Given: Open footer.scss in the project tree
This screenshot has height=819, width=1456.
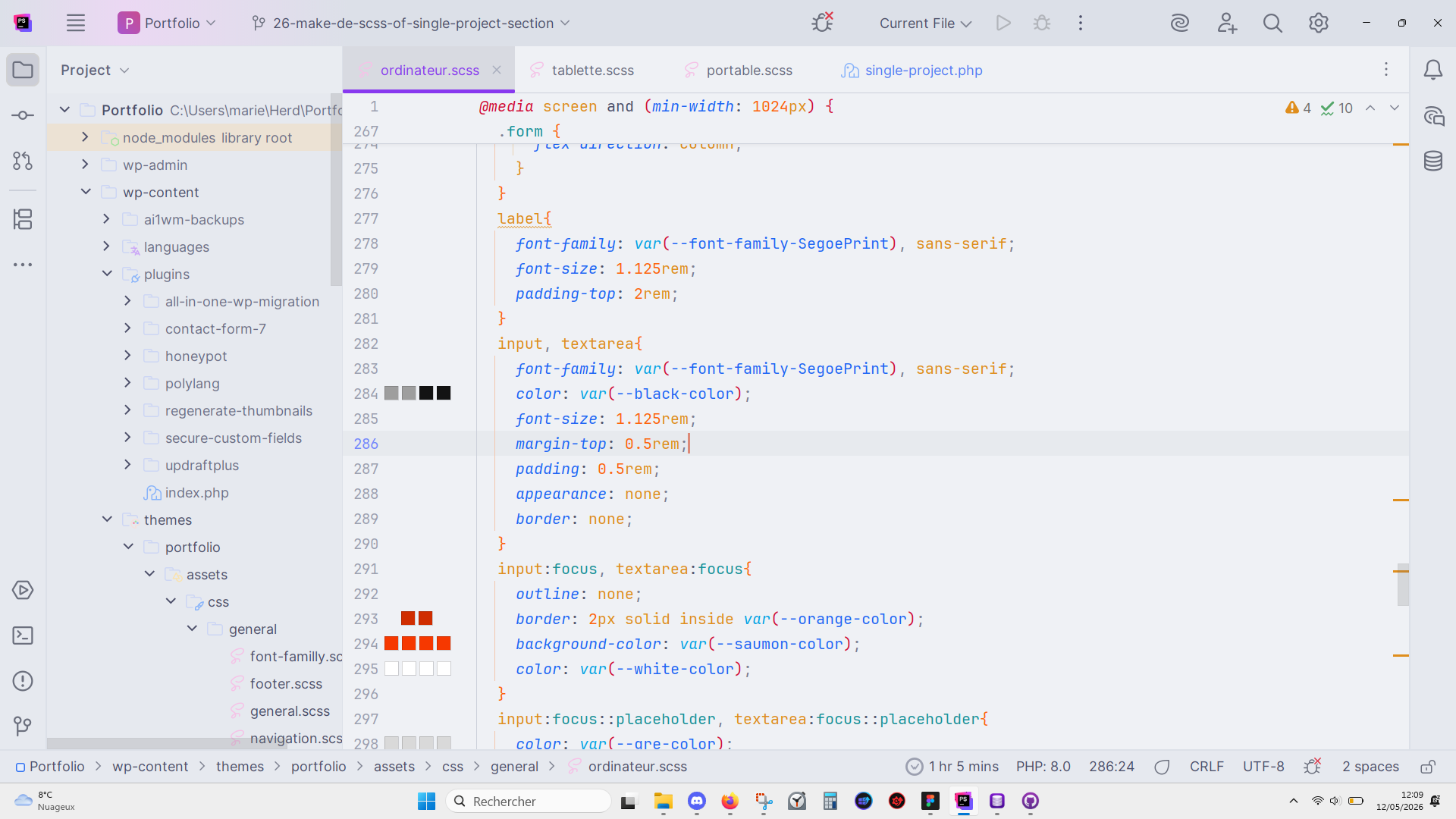Looking at the screenshot, I should pyautogui.click(x=286, y=683).
